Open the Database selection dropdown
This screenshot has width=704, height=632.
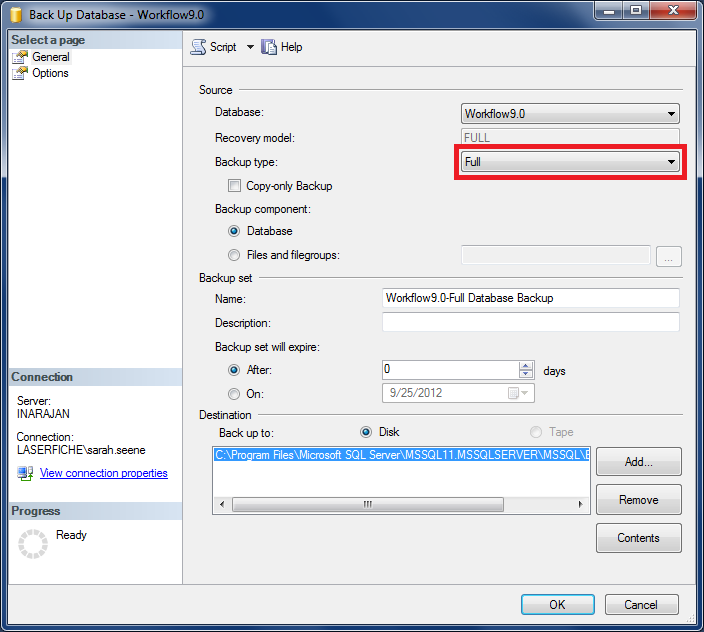click(x=671, y=114)
